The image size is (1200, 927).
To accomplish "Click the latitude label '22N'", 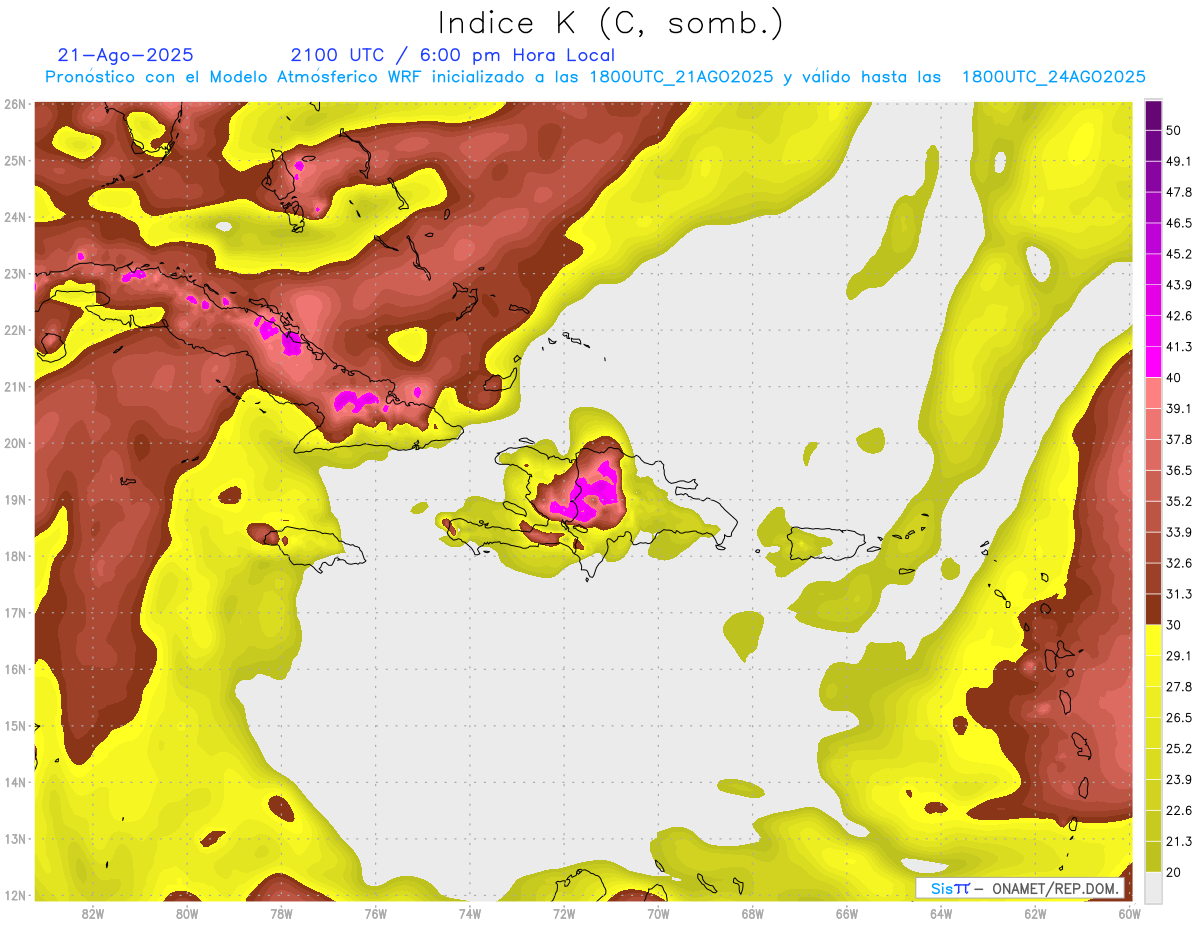I will [x=15, y=330].
